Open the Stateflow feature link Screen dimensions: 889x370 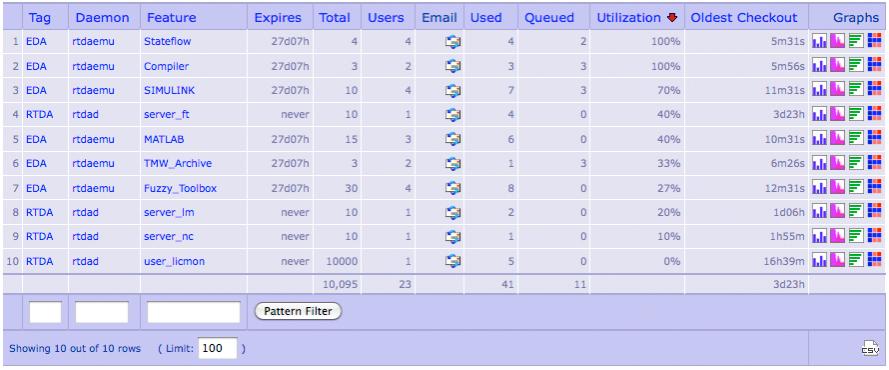tap(167, 41)
